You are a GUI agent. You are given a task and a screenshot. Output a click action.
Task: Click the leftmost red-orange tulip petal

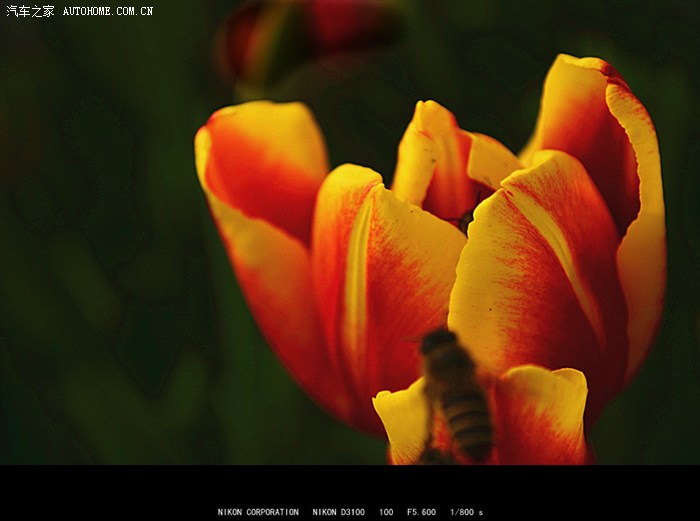(x=264, y=200)
